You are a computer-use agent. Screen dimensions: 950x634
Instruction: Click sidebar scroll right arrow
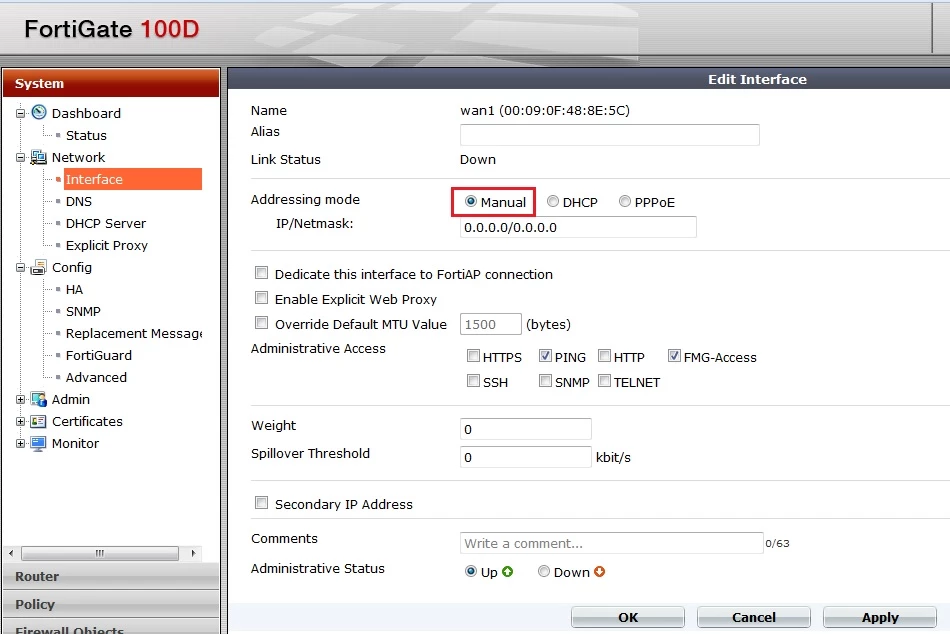click(x=193, y=553)
